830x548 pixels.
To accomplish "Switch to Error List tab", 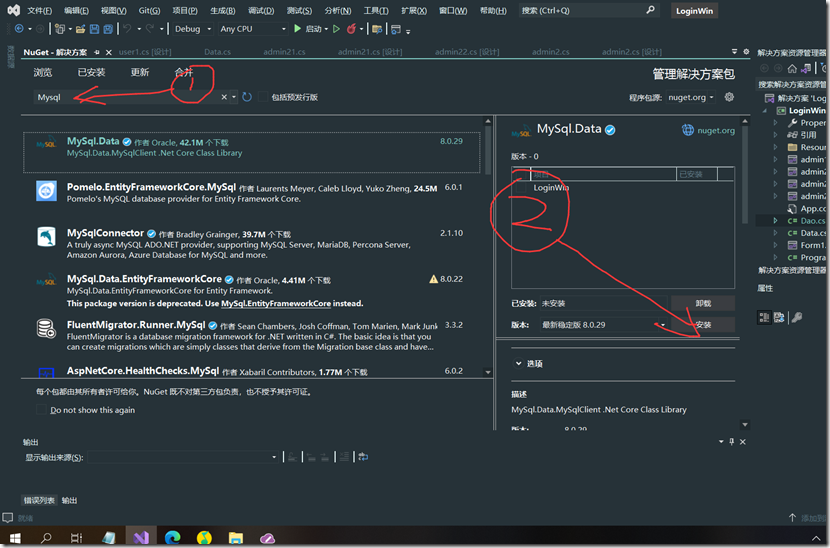I will tap(39, 500).
